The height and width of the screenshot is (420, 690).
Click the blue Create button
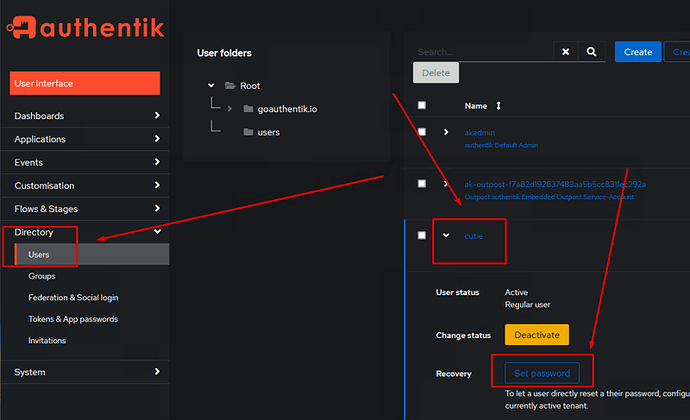pos(638,52)
